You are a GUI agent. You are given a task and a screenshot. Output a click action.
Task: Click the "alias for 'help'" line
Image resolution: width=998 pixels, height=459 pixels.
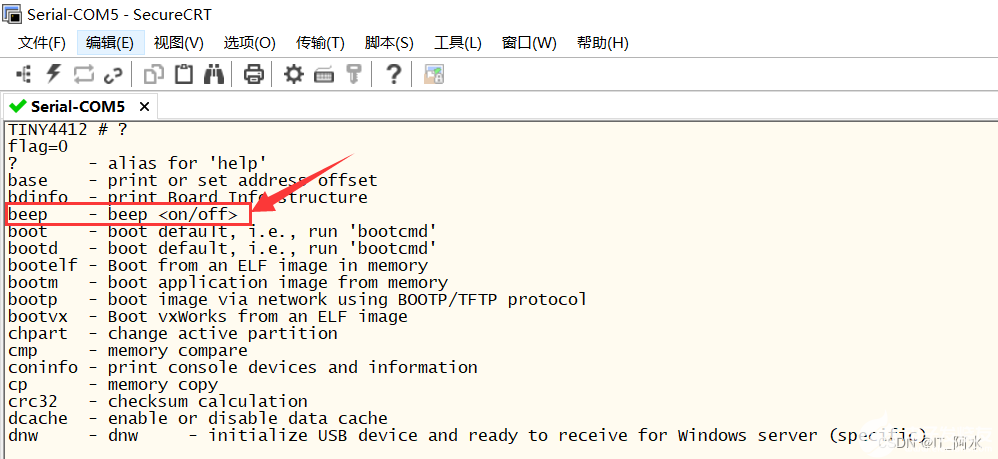pyautogui.click(x=137, y=164)
